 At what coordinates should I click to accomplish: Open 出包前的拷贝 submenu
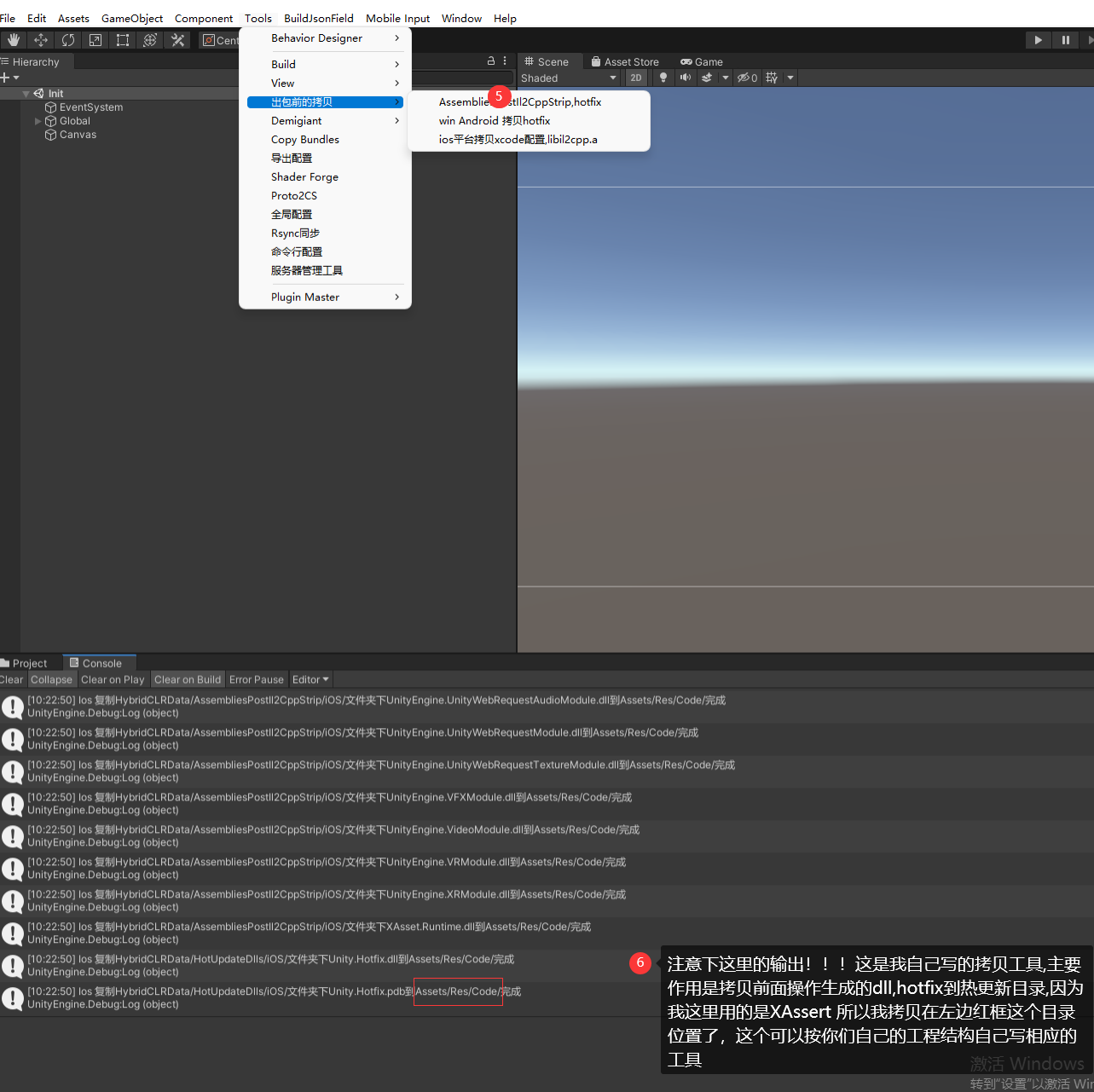[x=325, y=102]
